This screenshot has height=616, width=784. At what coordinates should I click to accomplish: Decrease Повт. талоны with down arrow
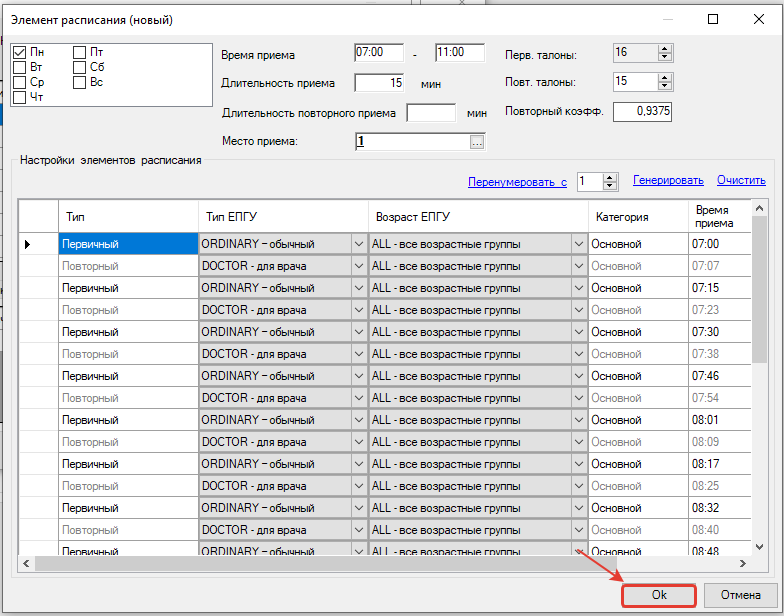pyautogui.click(x=664, y=86)
